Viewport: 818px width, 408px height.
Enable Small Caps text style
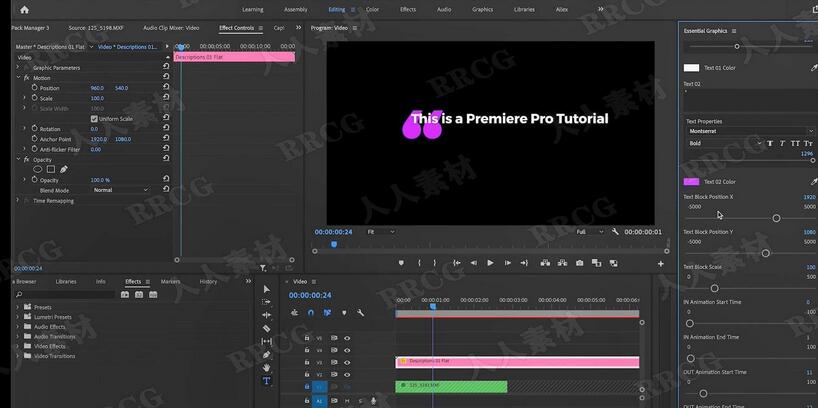(x=808, y=143)
